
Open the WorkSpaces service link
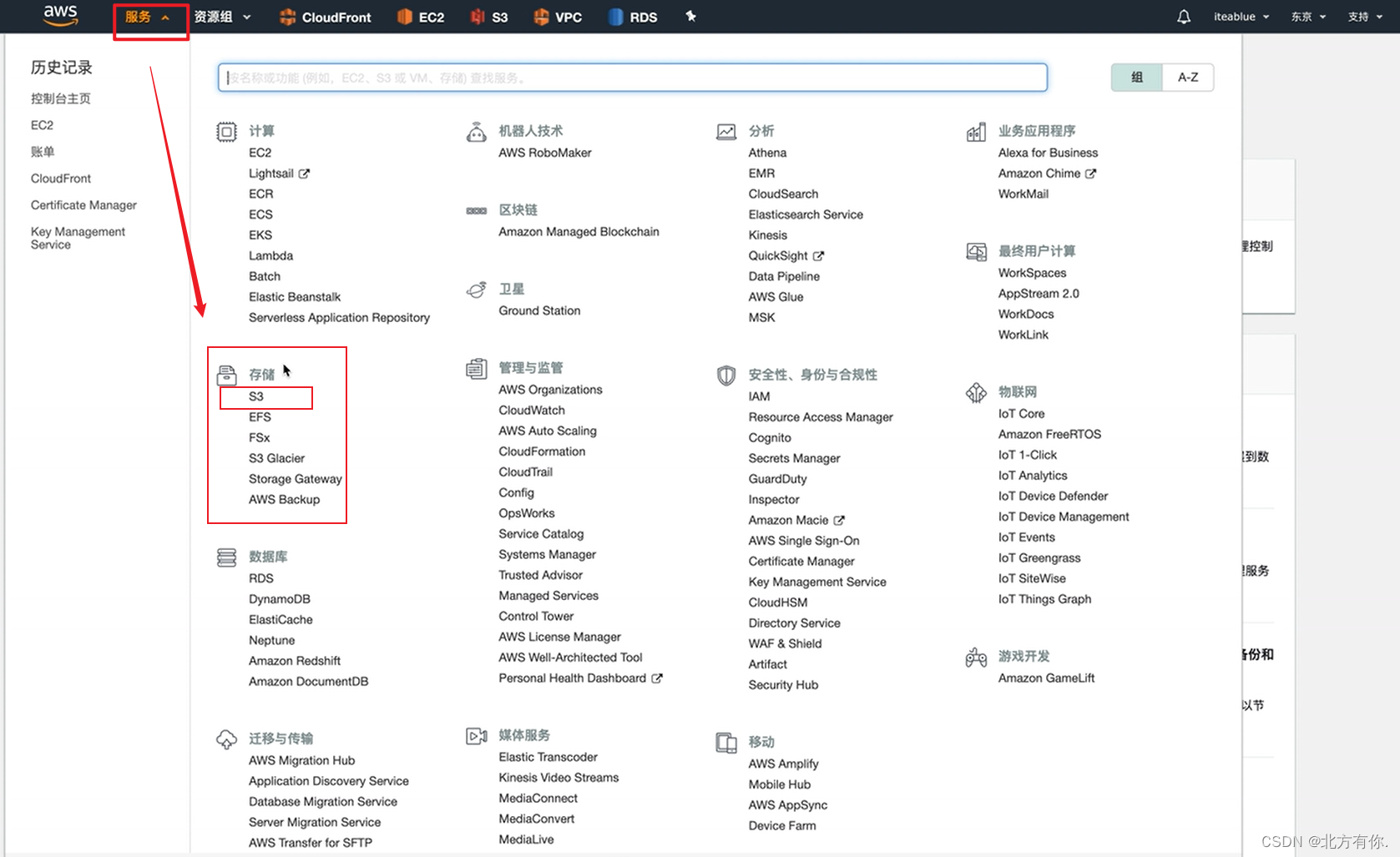(x=1032, y=273)
